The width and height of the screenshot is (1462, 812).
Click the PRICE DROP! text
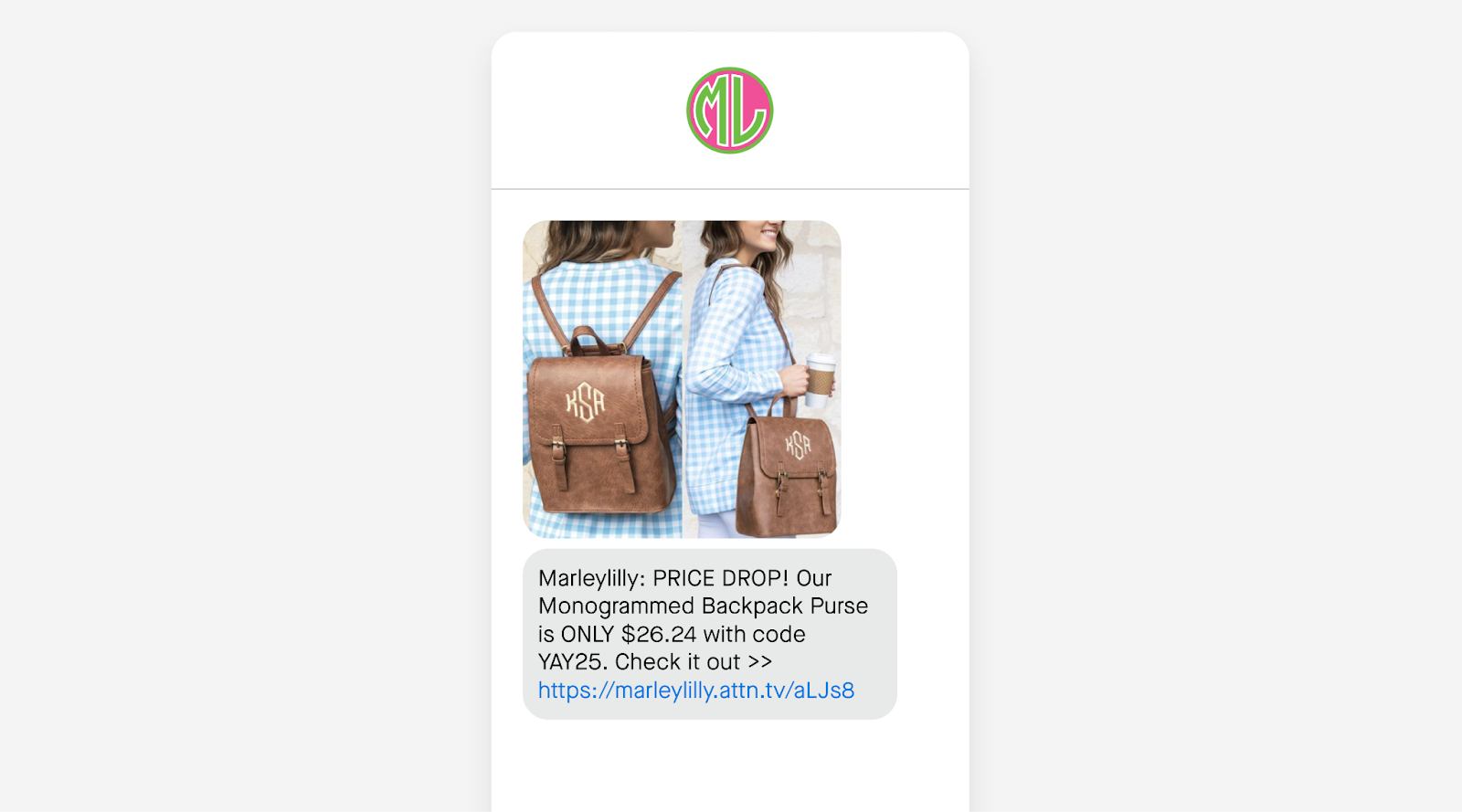720,578
